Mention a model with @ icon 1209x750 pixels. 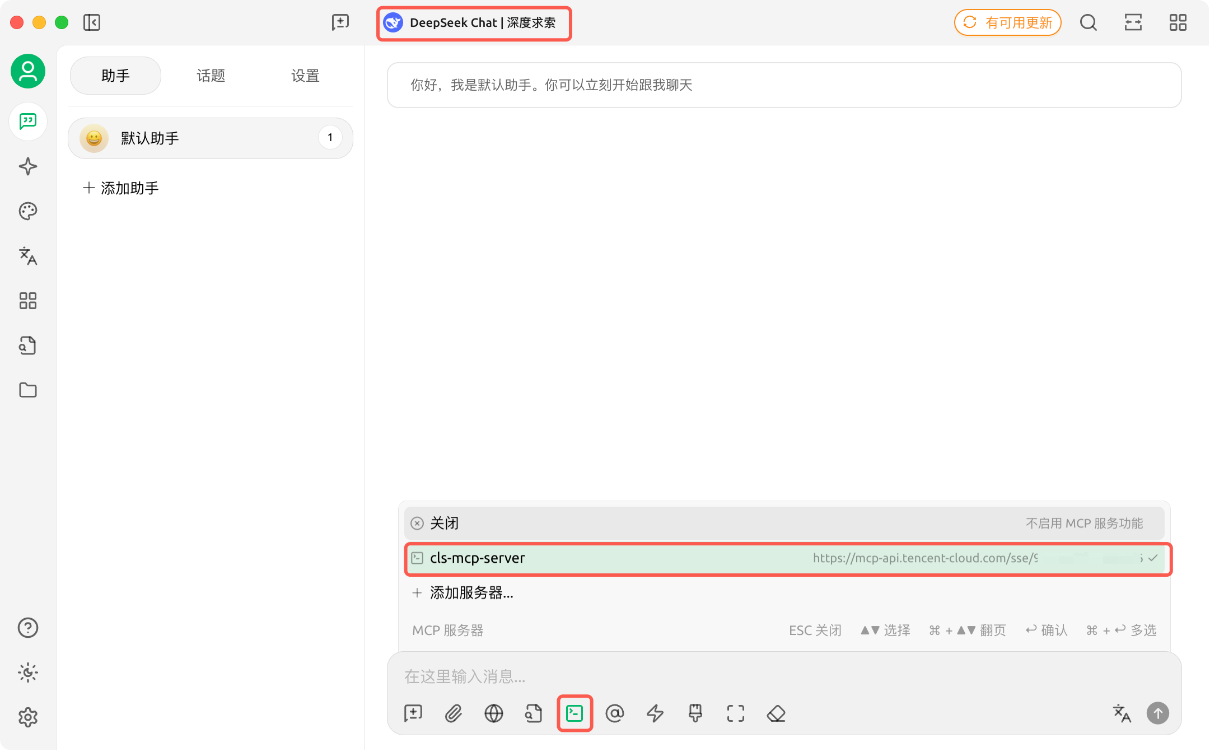pos(615,713)
